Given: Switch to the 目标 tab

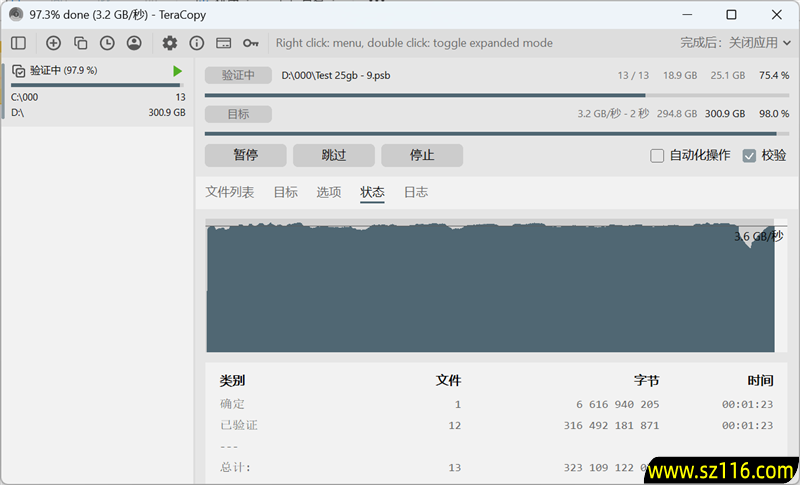Looking at the screenshot, I should [286, 192].
